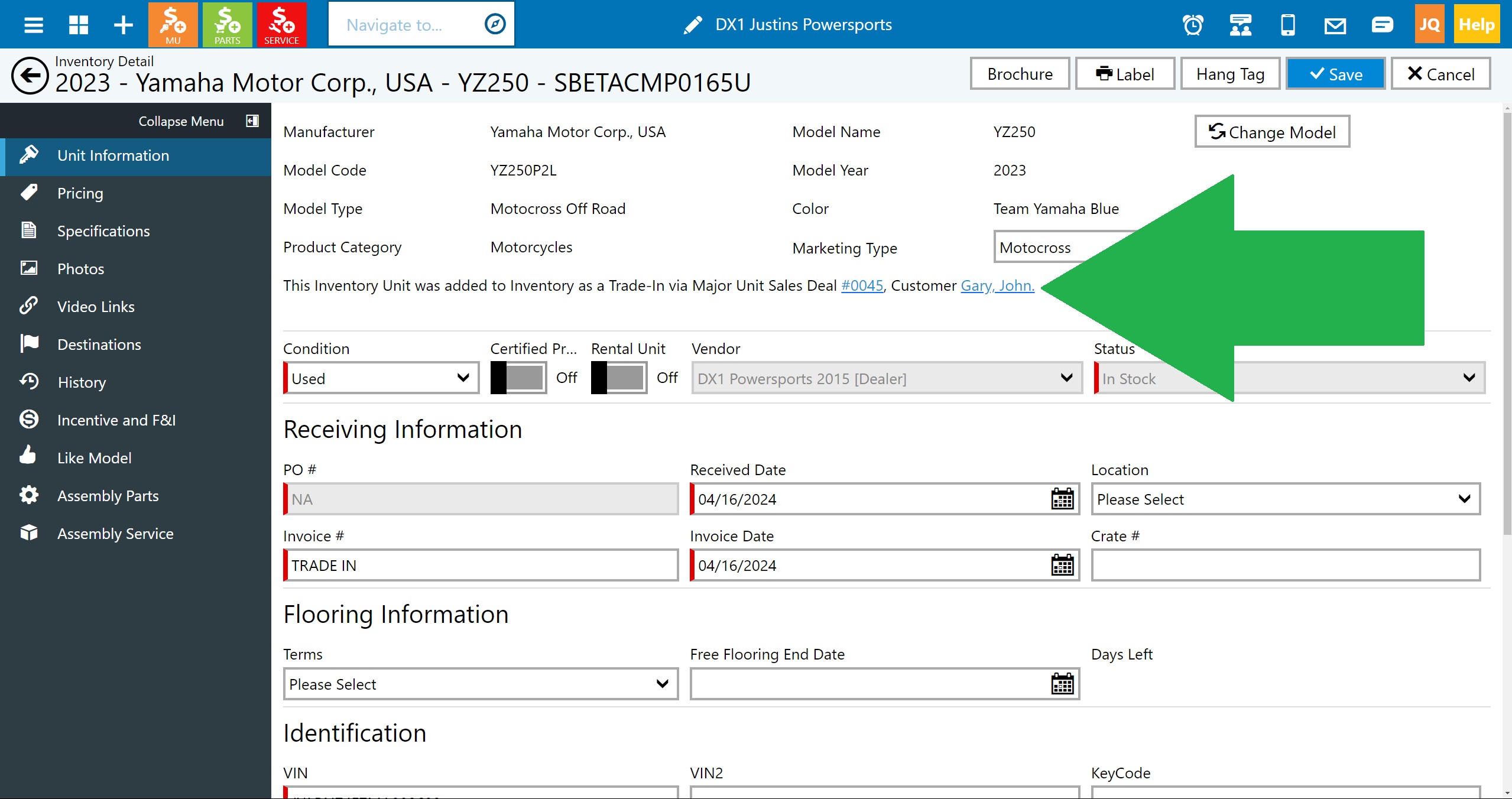Go to Pricing menu section
The width and height of the screenshot is (1512, 799).
tap(80, 193)
